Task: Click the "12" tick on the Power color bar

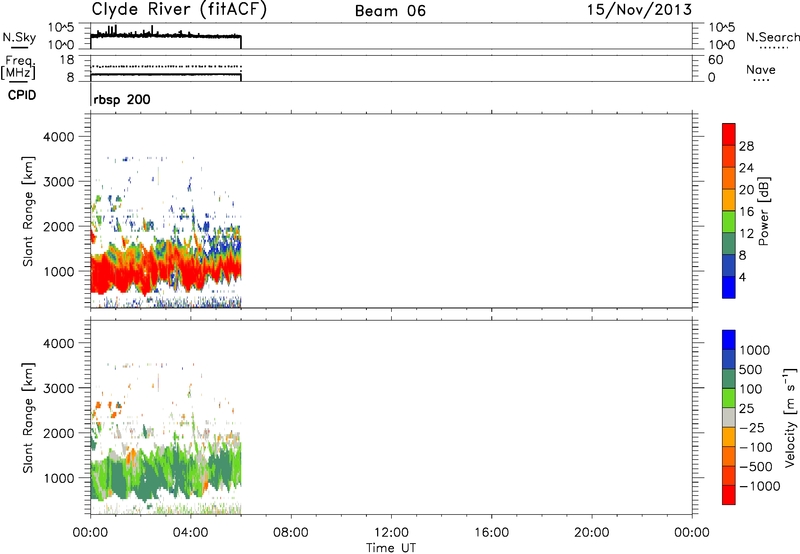Action: point(746,234)
